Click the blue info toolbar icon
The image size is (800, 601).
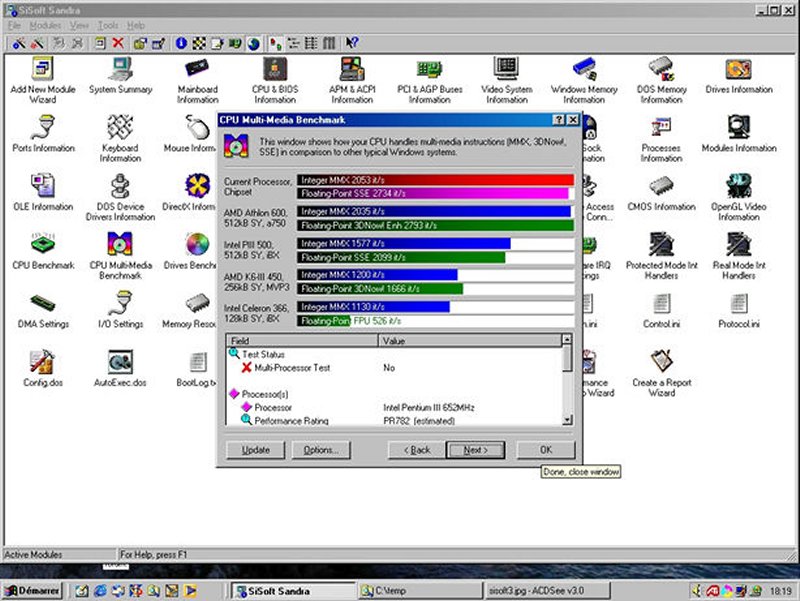pyautogui.click(x=181, y=43)
